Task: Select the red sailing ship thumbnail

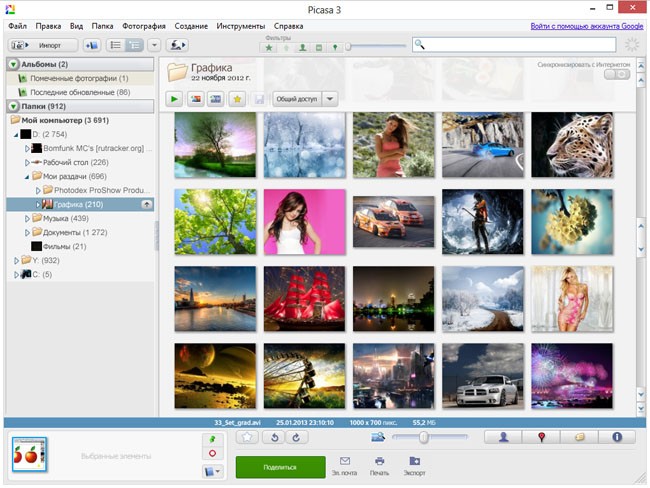Action: click(x=304, y=299)
